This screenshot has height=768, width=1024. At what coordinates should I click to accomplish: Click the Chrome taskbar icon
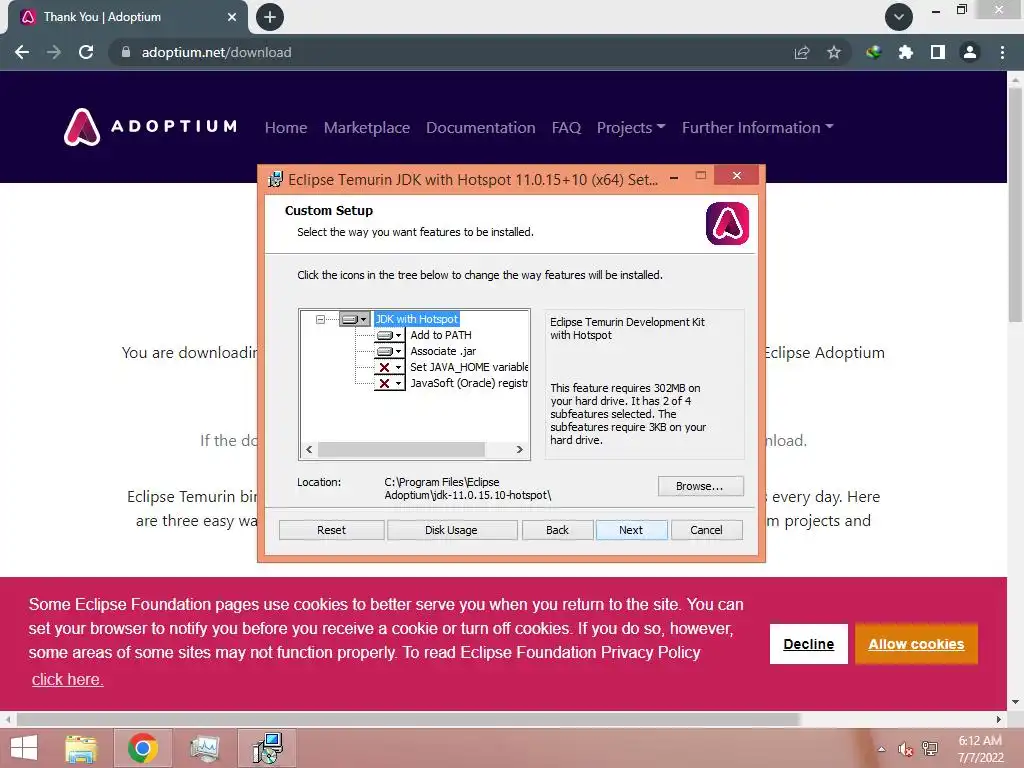[143, 748]
